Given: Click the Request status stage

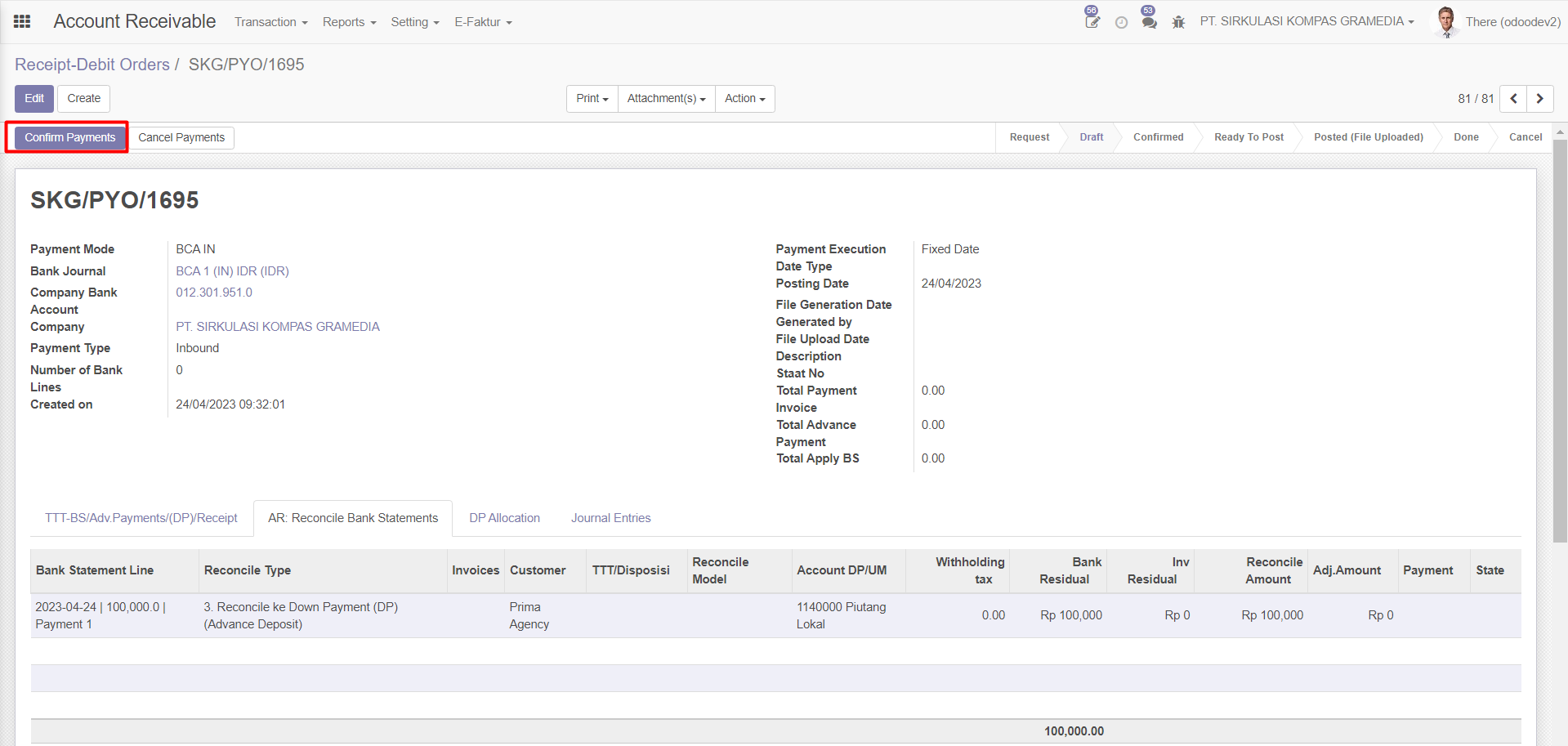Looking at the screenshot, I should pyautogui.click(x=1030, y=137).
